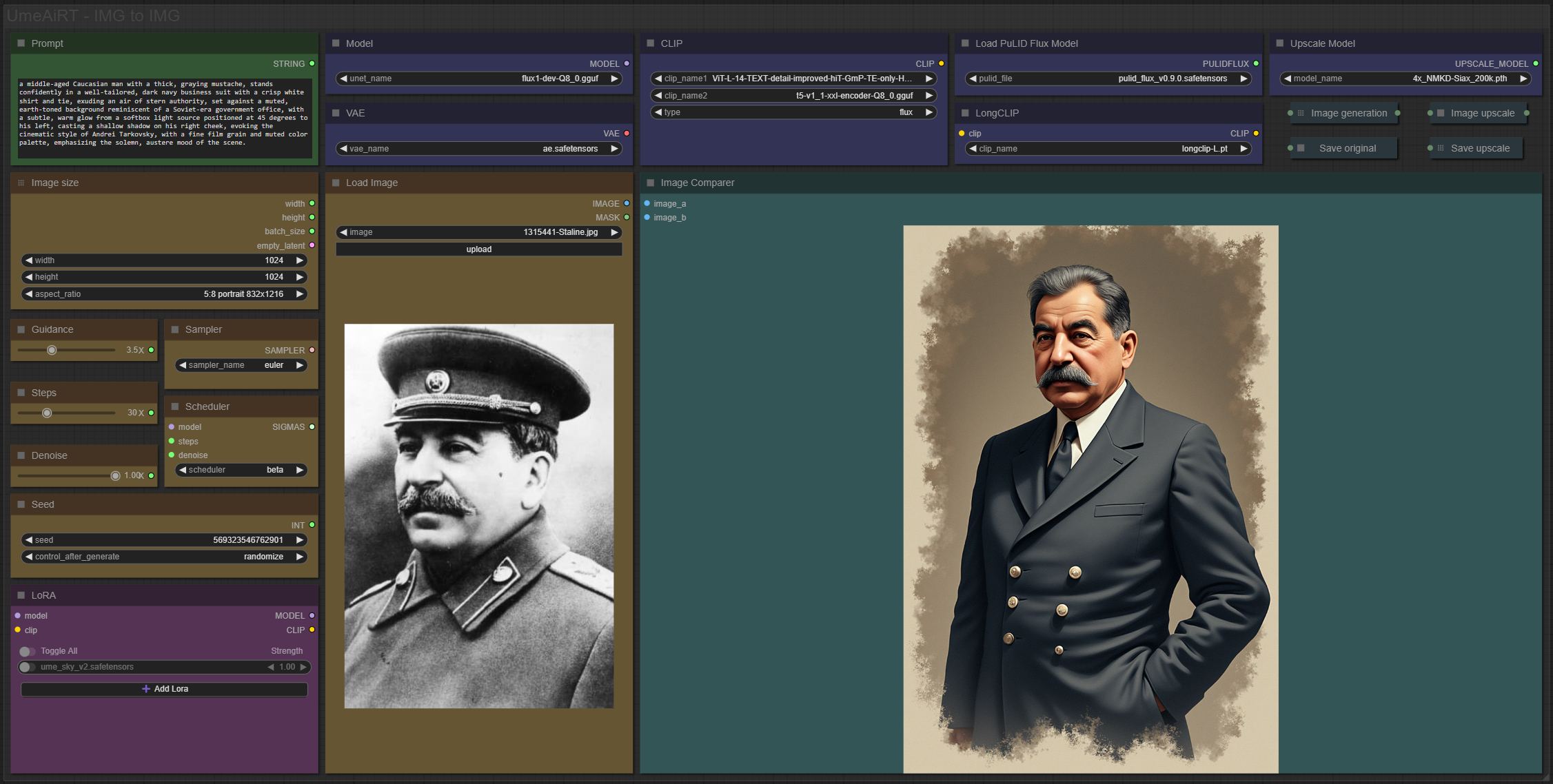Click the Guidance slider handle
This screenshot has width=1553, height=784.
click(52, 350)
